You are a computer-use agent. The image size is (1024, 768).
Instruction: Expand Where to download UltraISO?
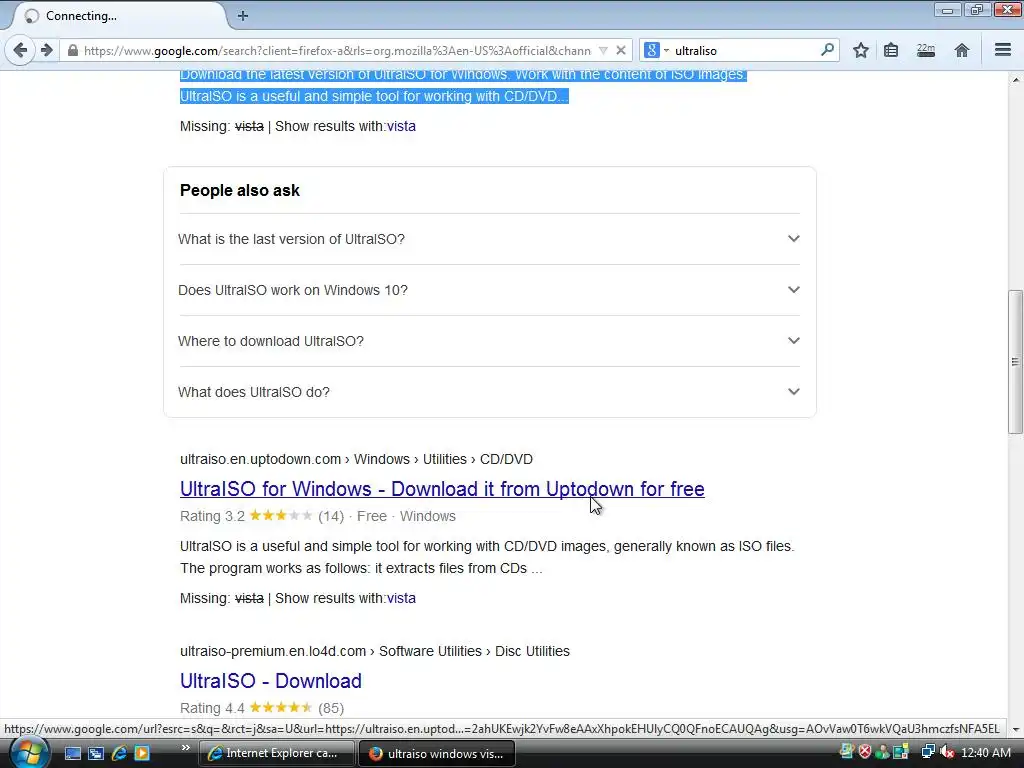click(489, 341)
